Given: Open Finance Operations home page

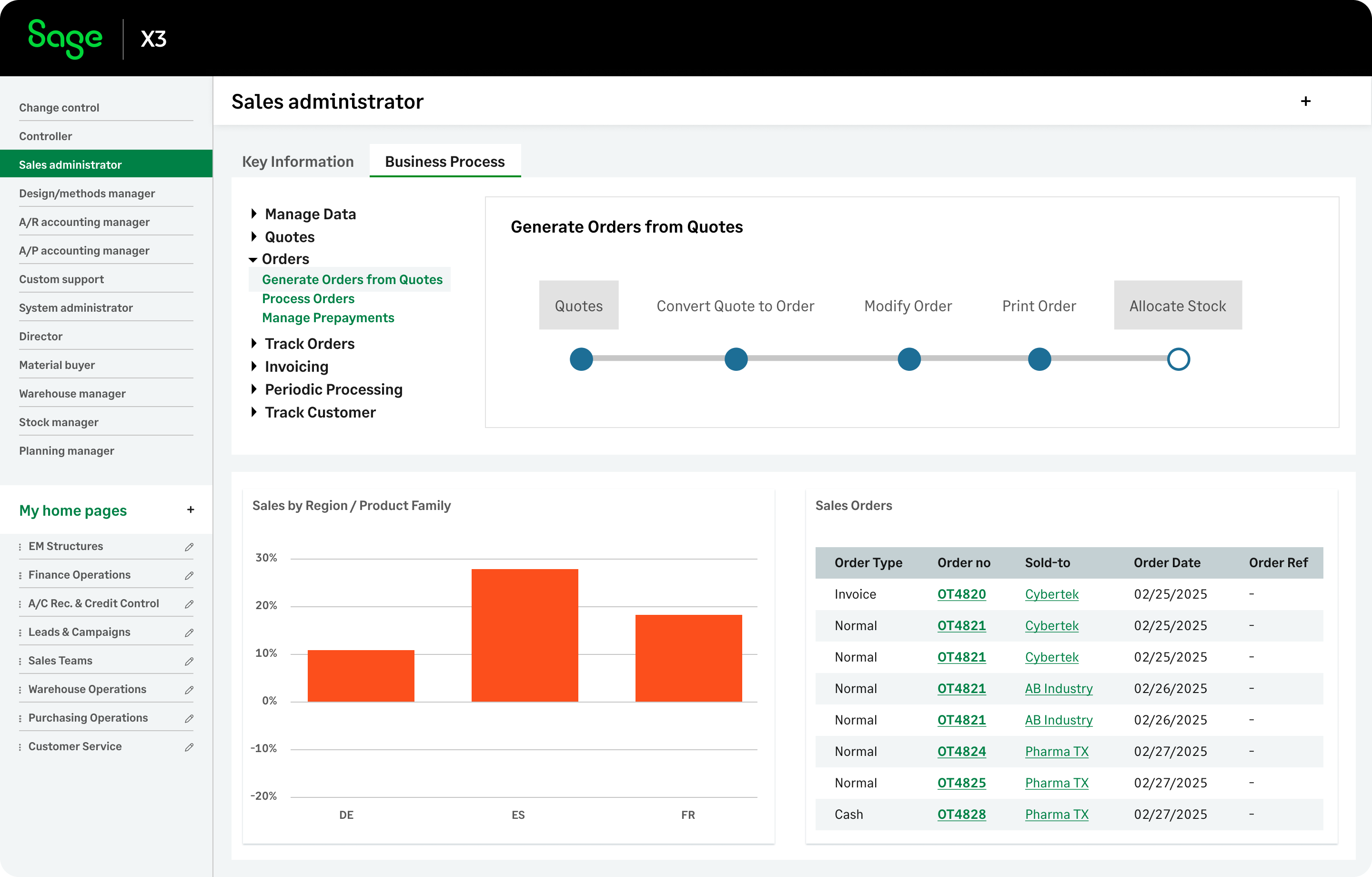Looking at the screenshot, I should (79, 575).
